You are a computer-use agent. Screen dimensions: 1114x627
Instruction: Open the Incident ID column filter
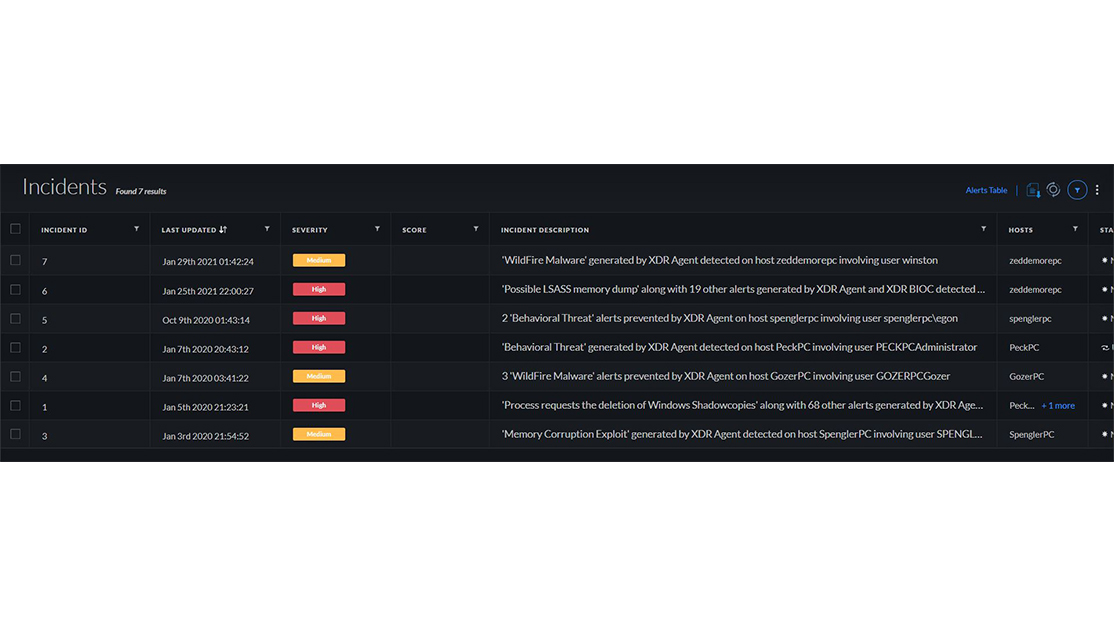136,229
